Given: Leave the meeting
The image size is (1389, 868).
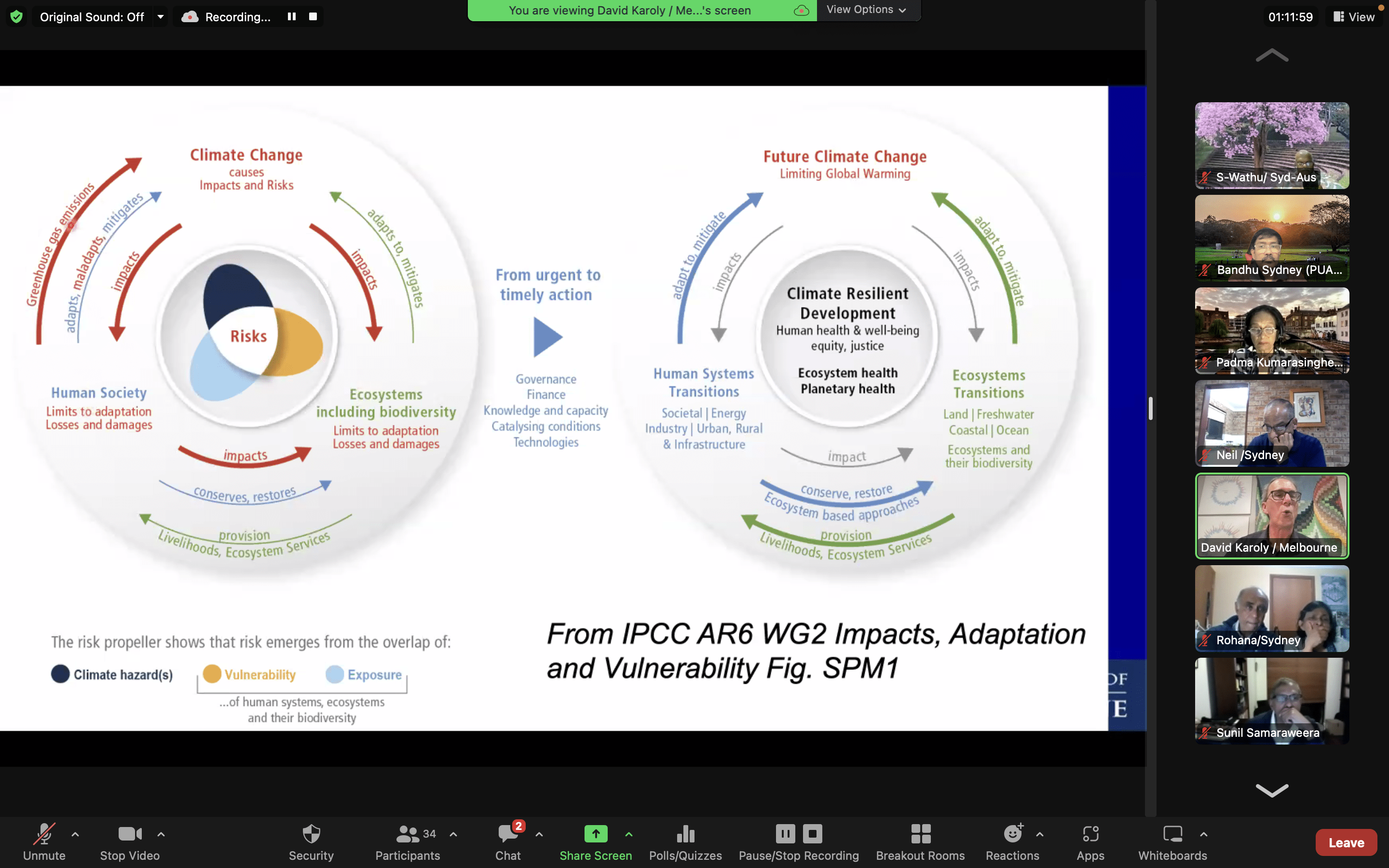Looking at the screenshot, I should [1346, 842].
